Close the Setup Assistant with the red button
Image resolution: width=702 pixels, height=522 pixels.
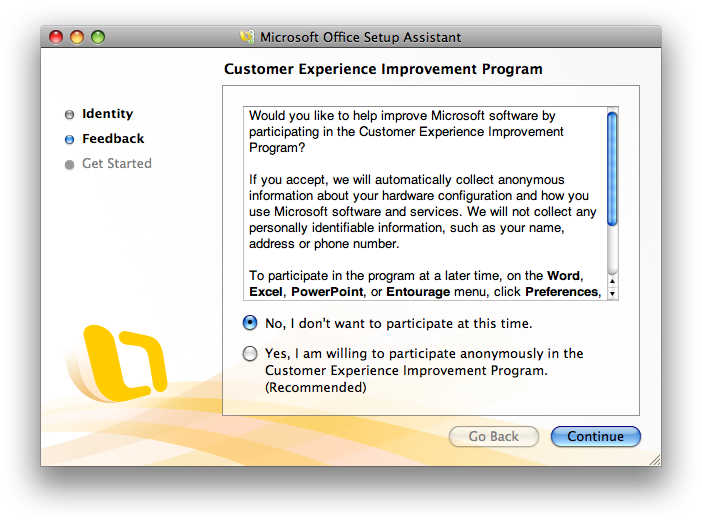[x=56, y=37]
